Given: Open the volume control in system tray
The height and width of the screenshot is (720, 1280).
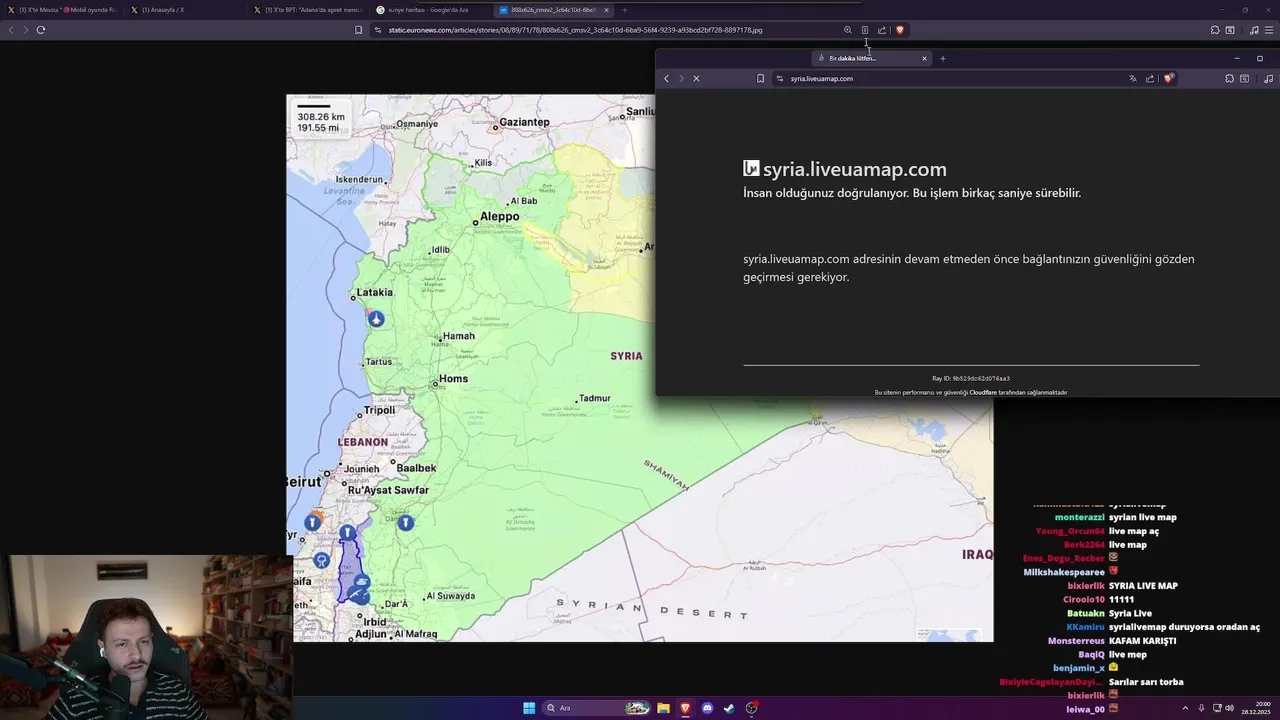Looking at the screenshot, I should 1229,708.
